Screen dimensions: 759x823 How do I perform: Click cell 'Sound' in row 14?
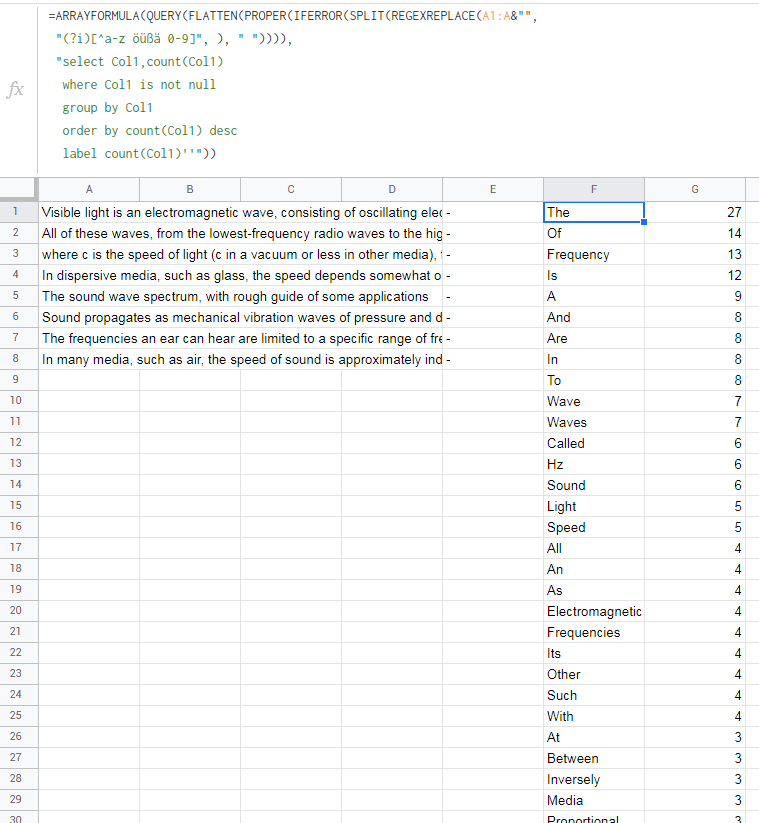tap(594, 485)
